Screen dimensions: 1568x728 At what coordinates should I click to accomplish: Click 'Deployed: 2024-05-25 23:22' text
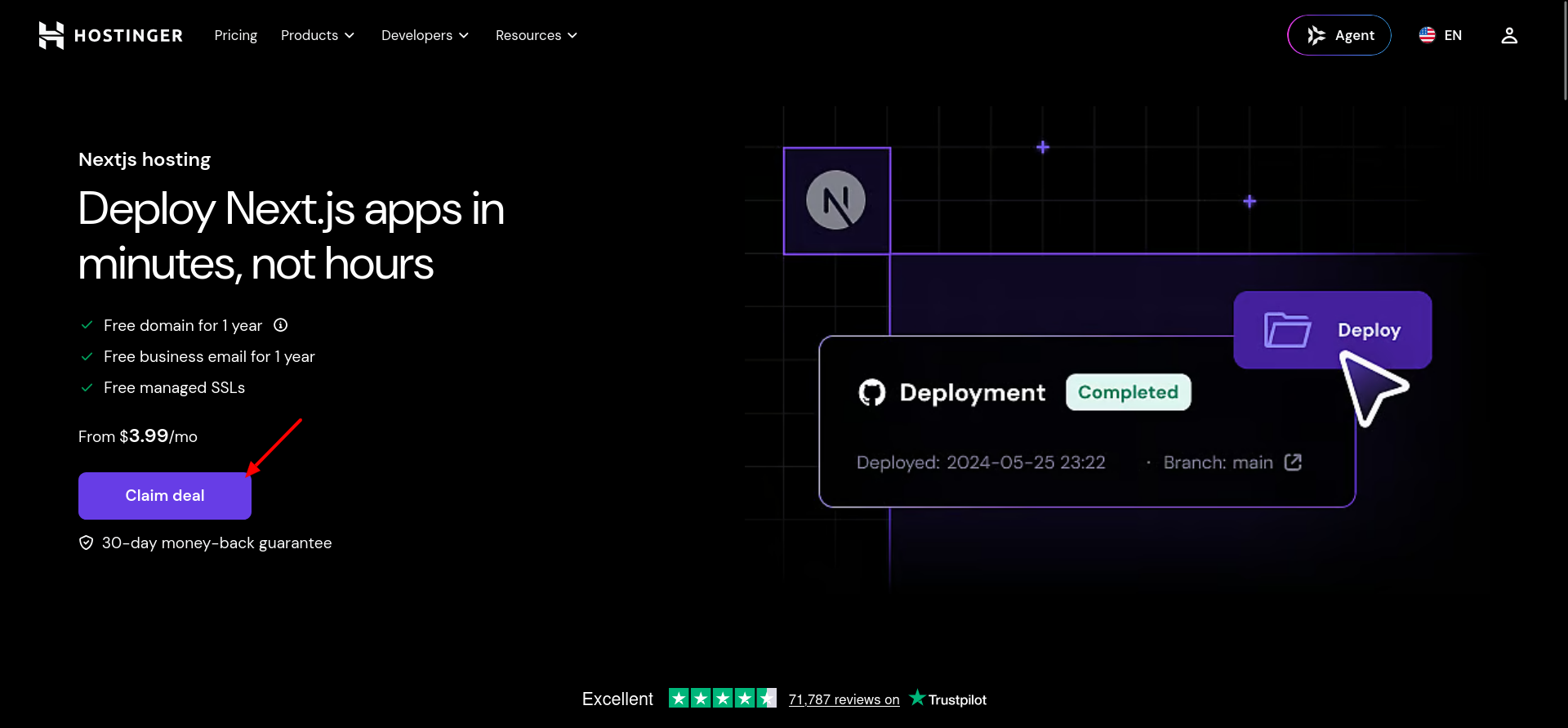(x=981, y=462)
